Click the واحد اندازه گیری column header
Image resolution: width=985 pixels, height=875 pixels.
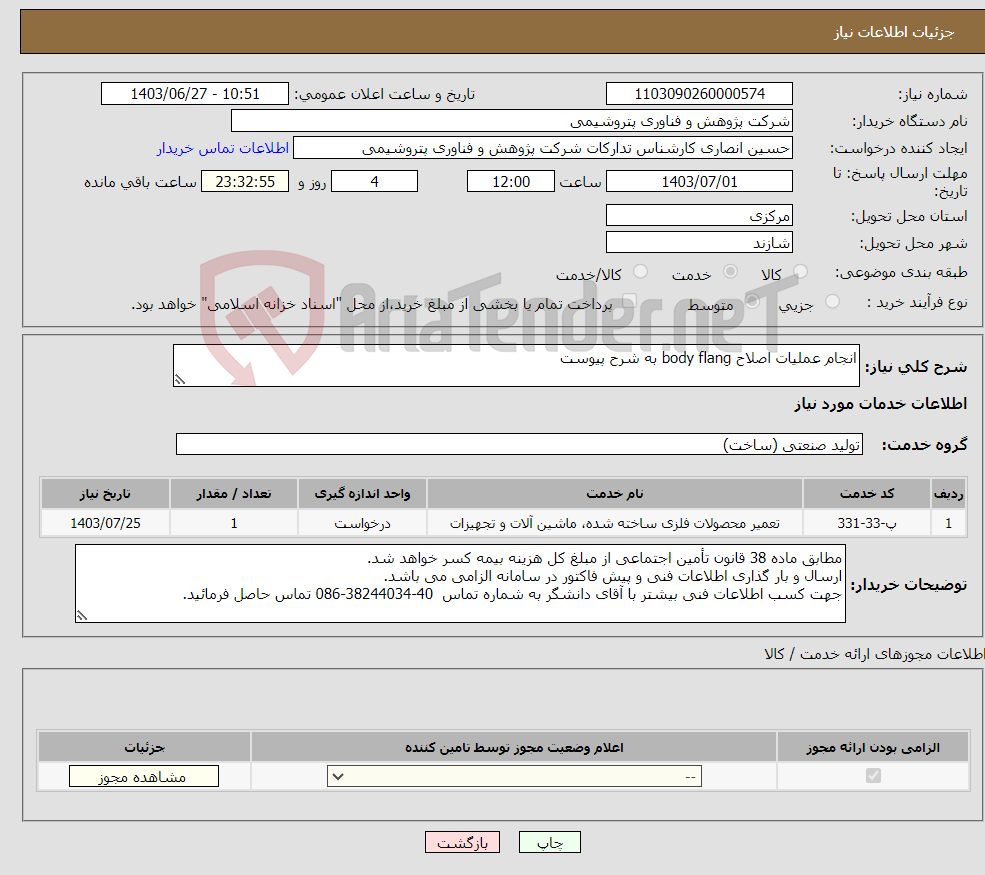(362, 494)
